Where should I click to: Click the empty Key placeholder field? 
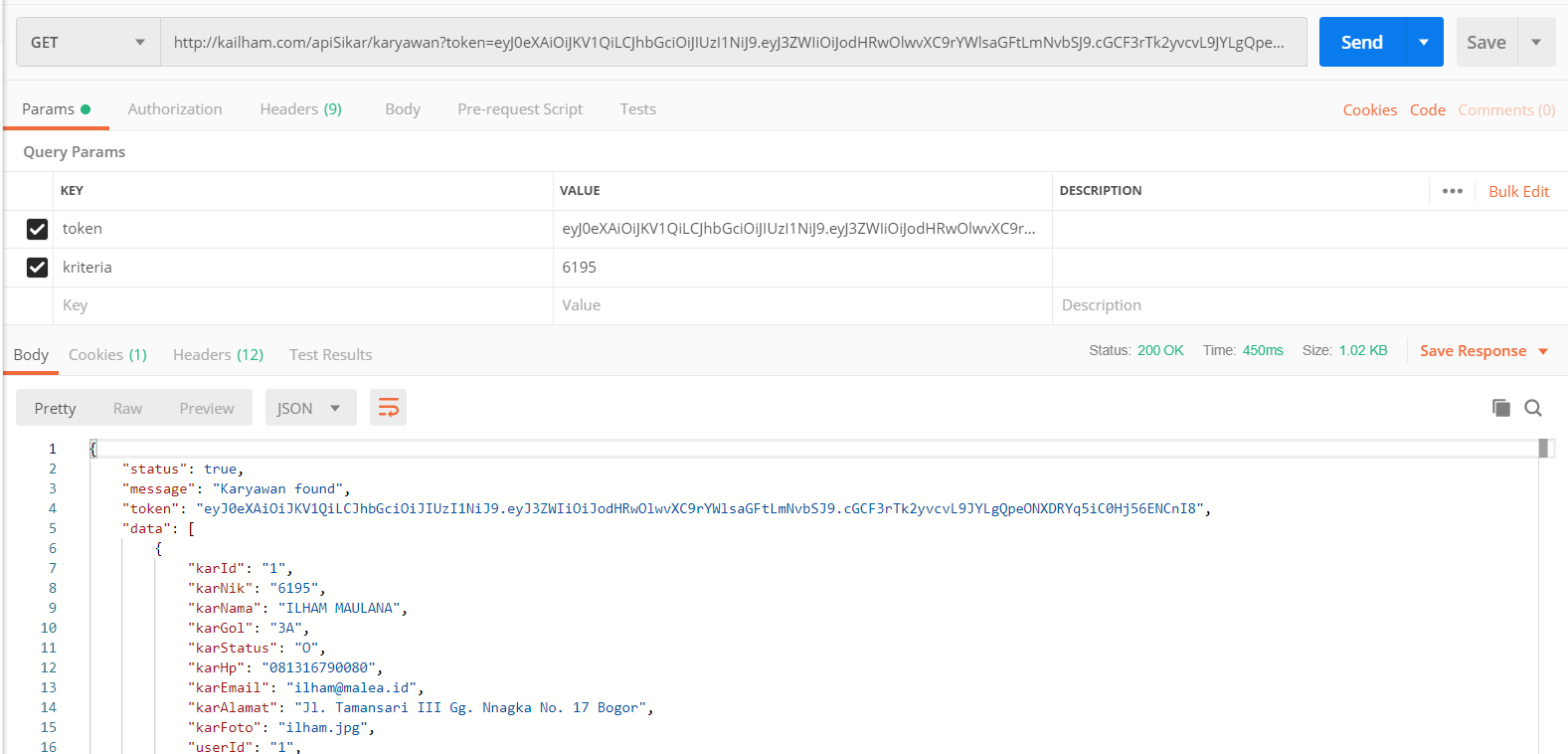[303, 305]
